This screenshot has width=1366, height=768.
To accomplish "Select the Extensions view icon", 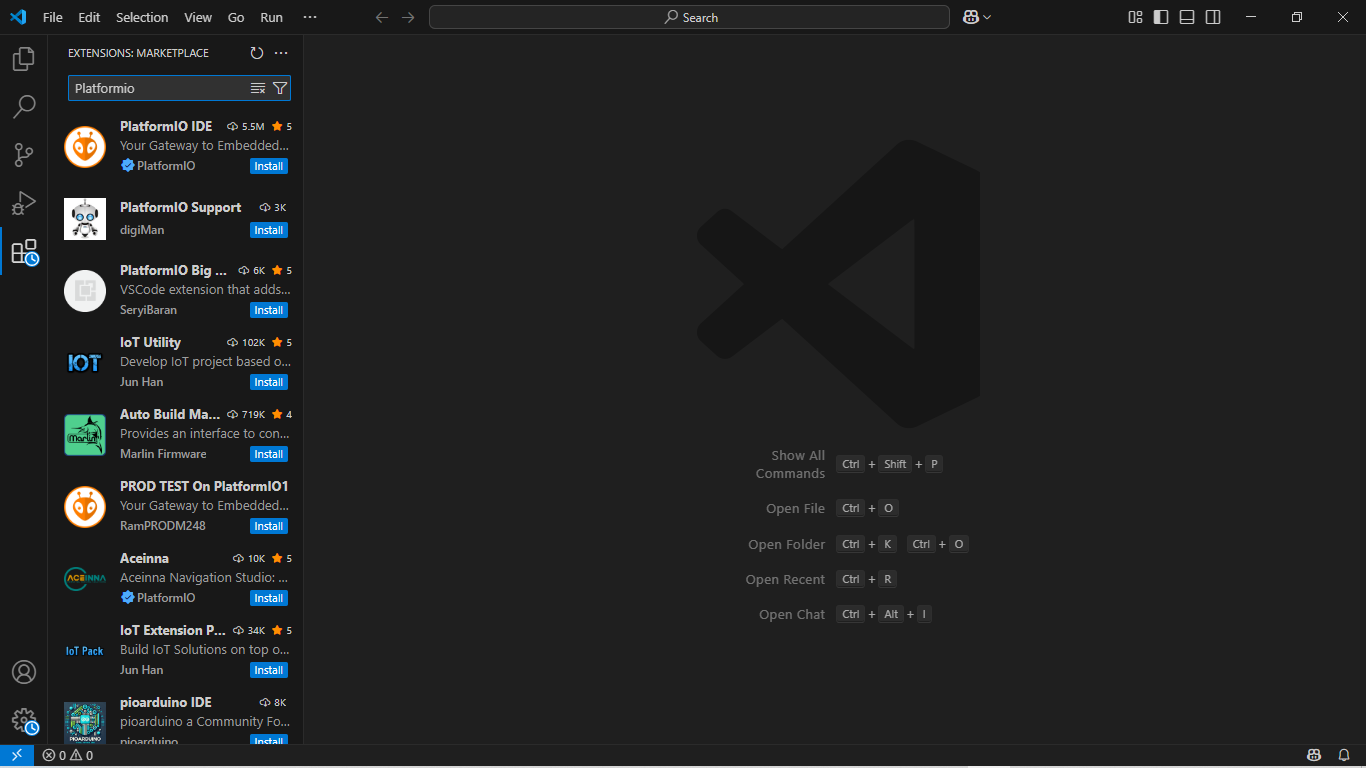I will point(24,251).
